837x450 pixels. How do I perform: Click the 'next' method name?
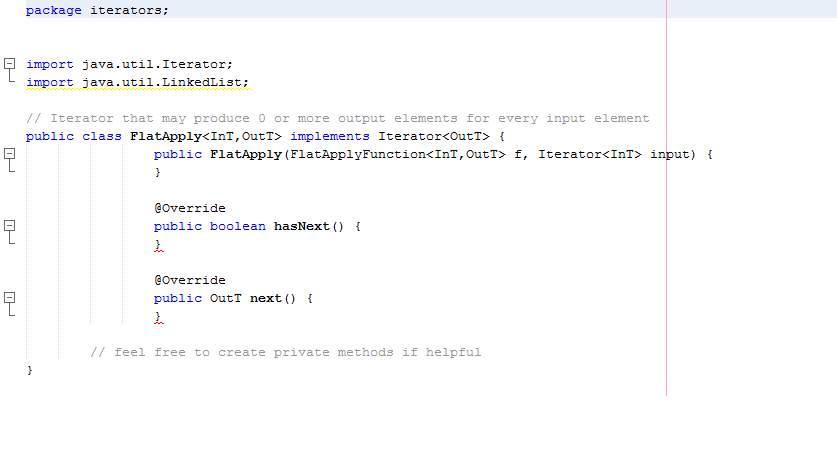pyautogui.click(x=265, y=298)
